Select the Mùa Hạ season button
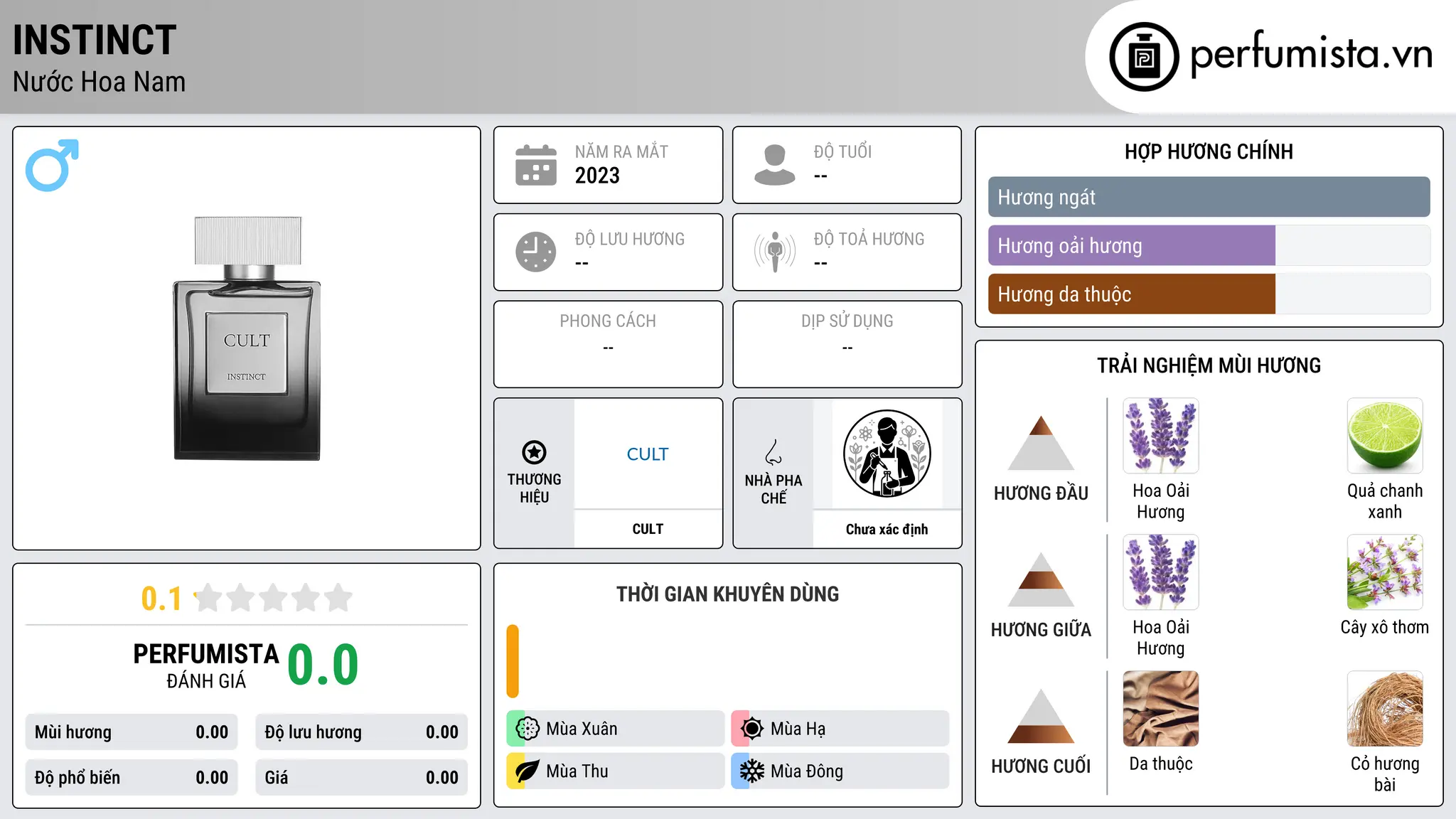The image size is (1456, 819). (840, 729)
